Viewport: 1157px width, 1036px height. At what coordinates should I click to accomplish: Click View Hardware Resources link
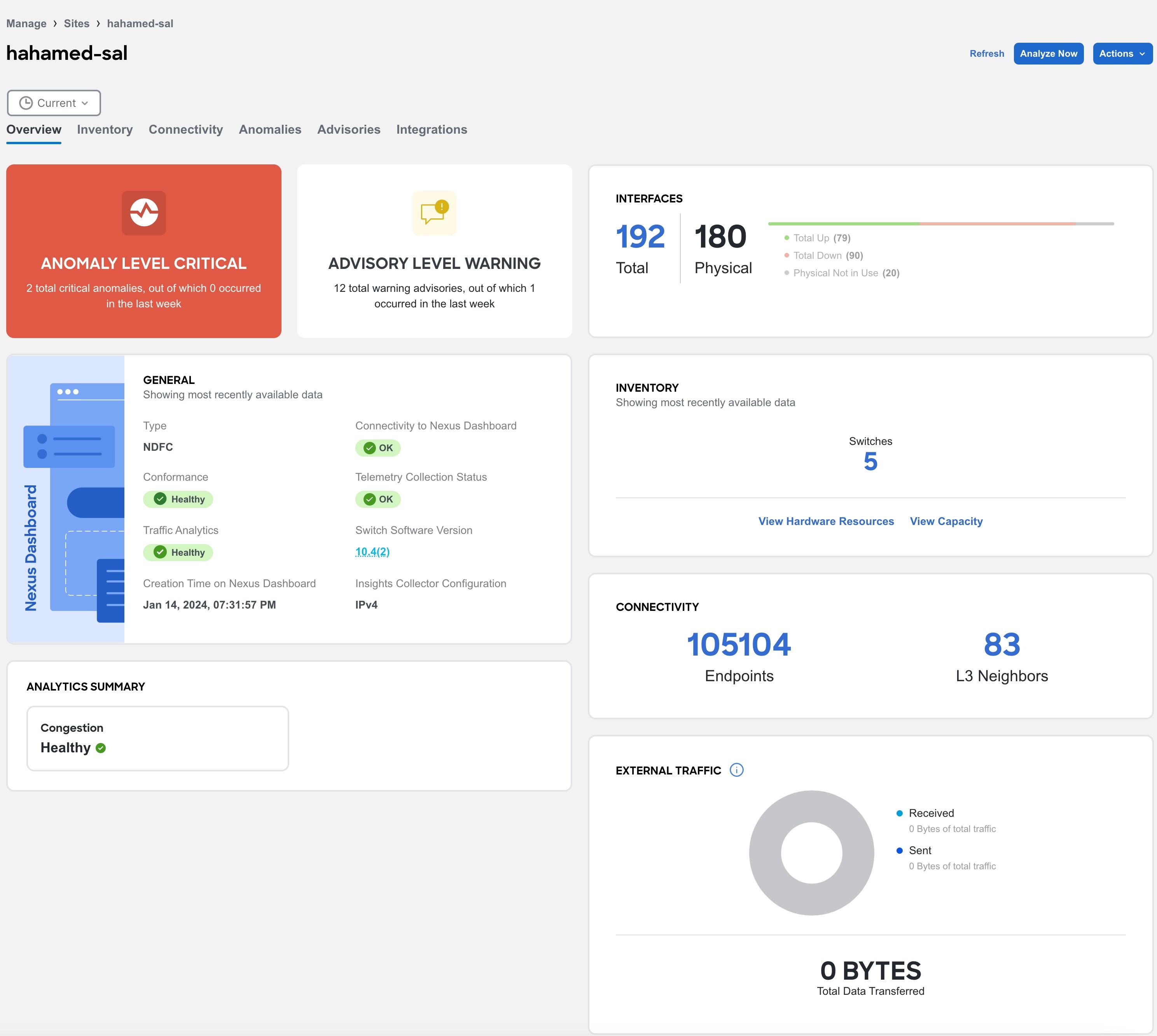pyautogui.click(x=825, y=521)
